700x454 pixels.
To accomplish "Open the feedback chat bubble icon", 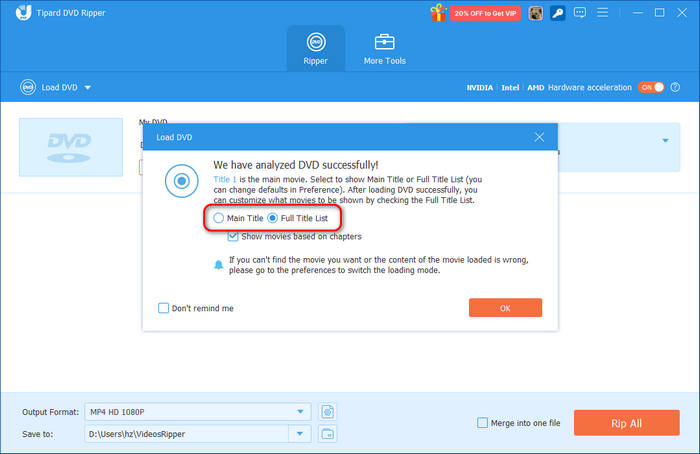I will click(578, 13).
